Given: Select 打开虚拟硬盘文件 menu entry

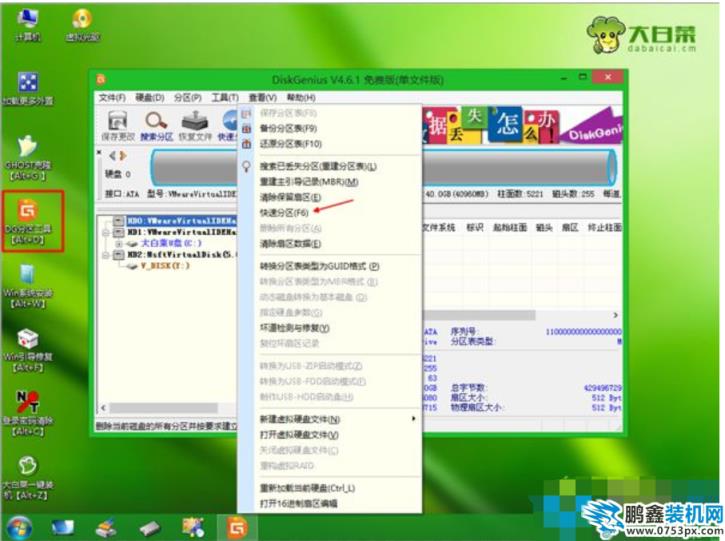Looking at the screenshot, I should click(x=299, y=435).
